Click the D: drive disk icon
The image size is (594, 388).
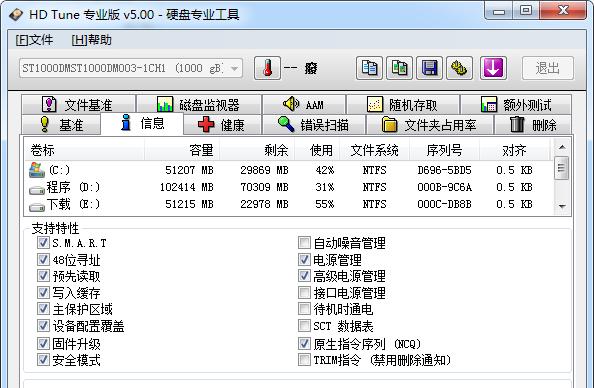click(x=37, y=189)
